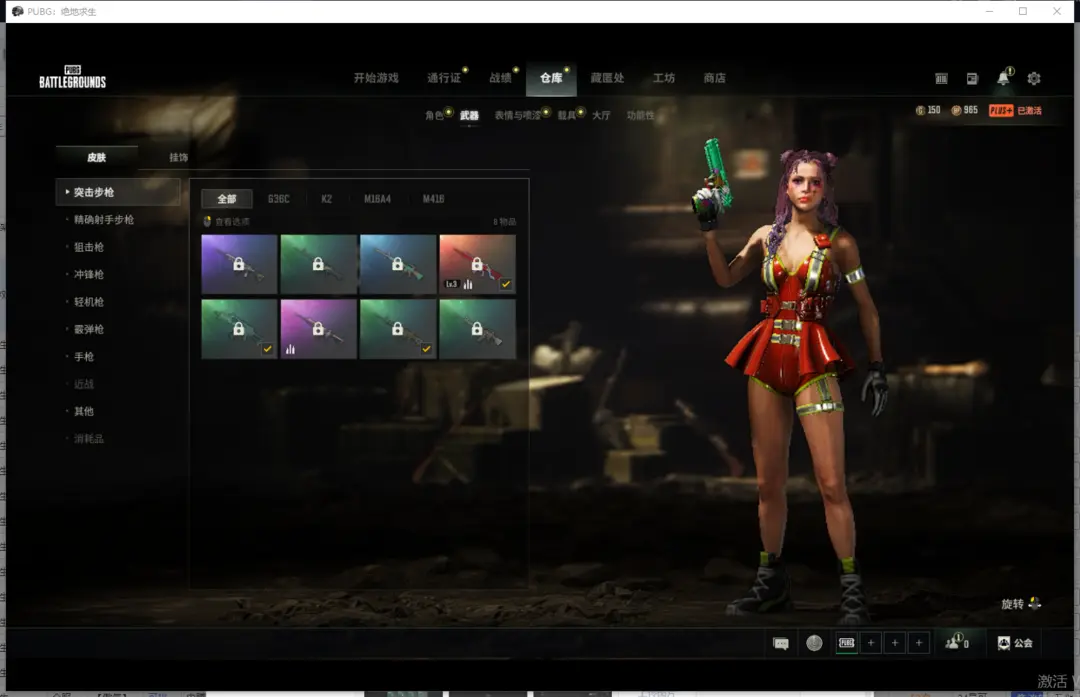
Task: Click the first empty squad slot plus
Action: tap(871, 643)
